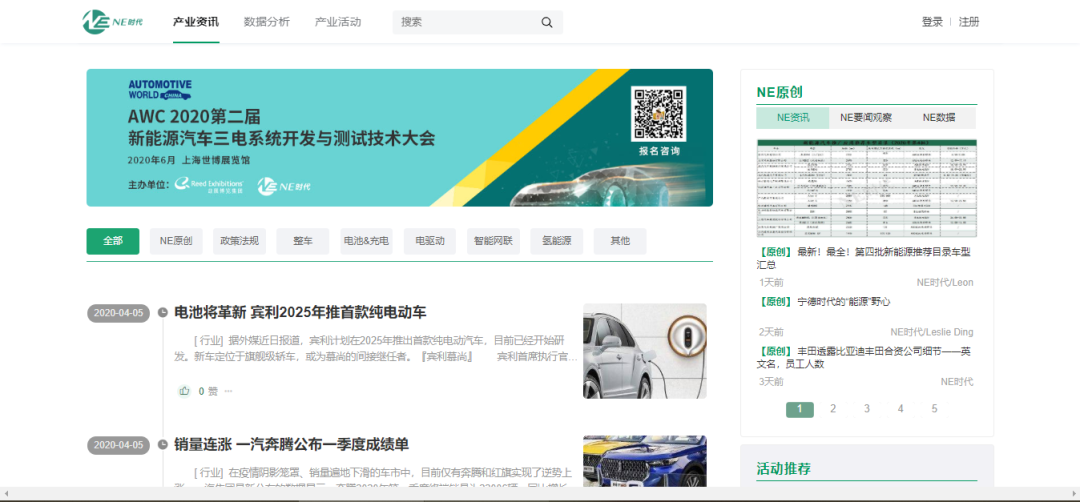Click the clock marker of 电池将革新 article

coord(163,313)
